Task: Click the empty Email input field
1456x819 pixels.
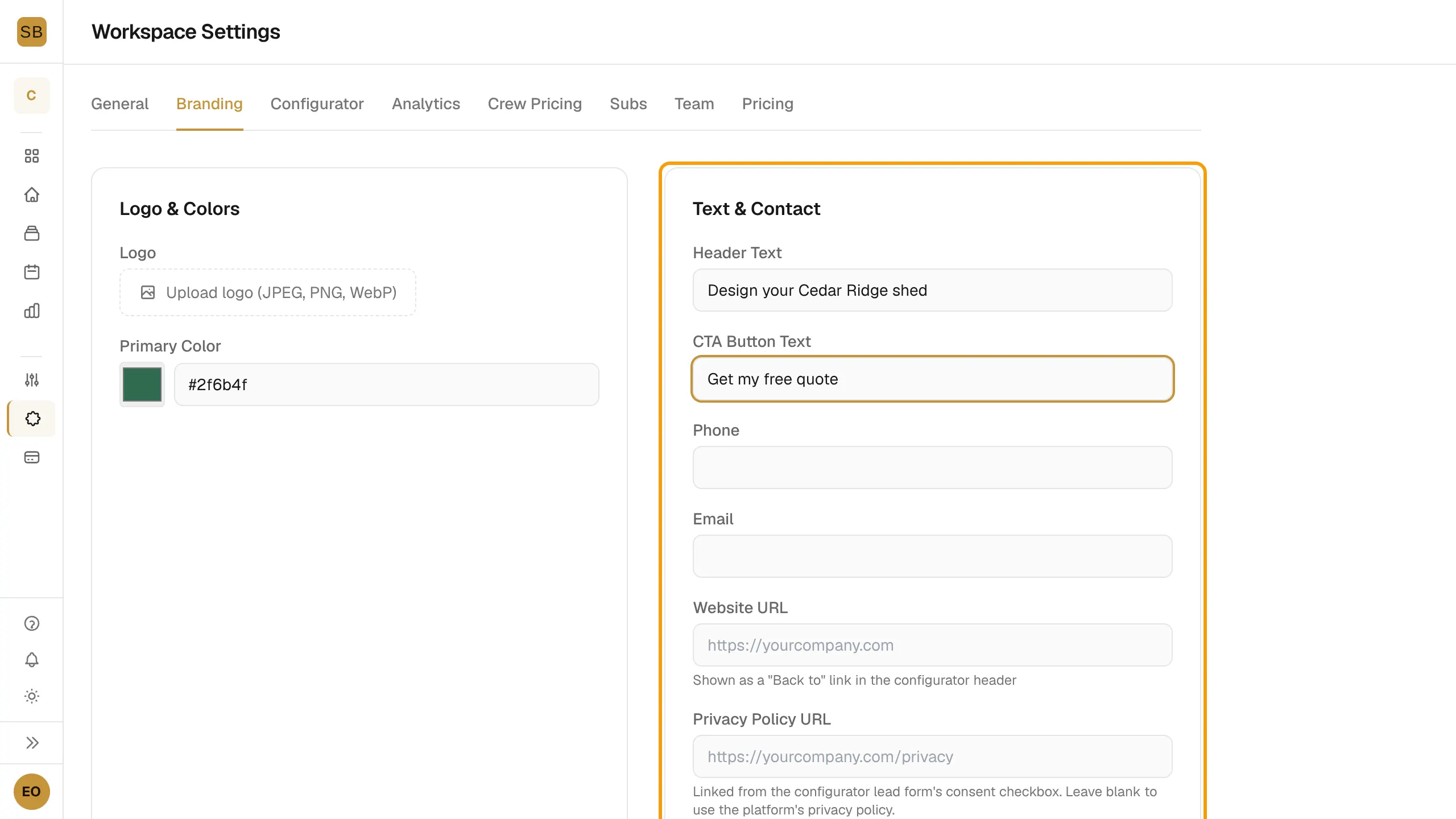Action: coord(932,556)
